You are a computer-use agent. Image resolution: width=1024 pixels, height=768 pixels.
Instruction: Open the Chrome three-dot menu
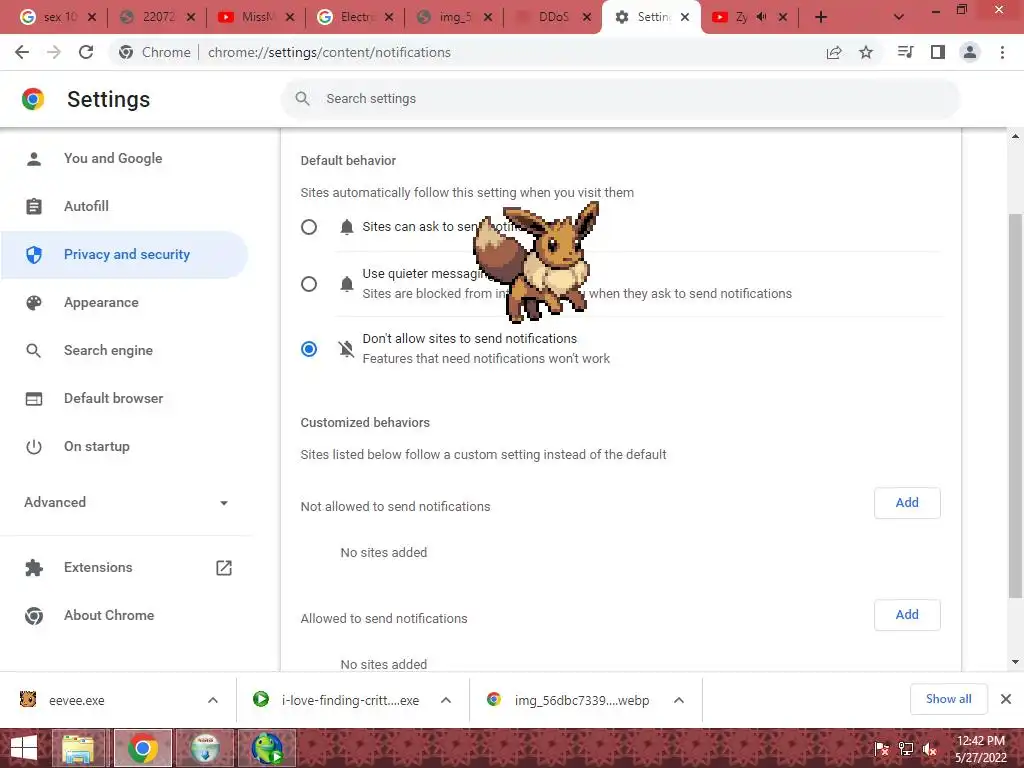point(1002,52)
